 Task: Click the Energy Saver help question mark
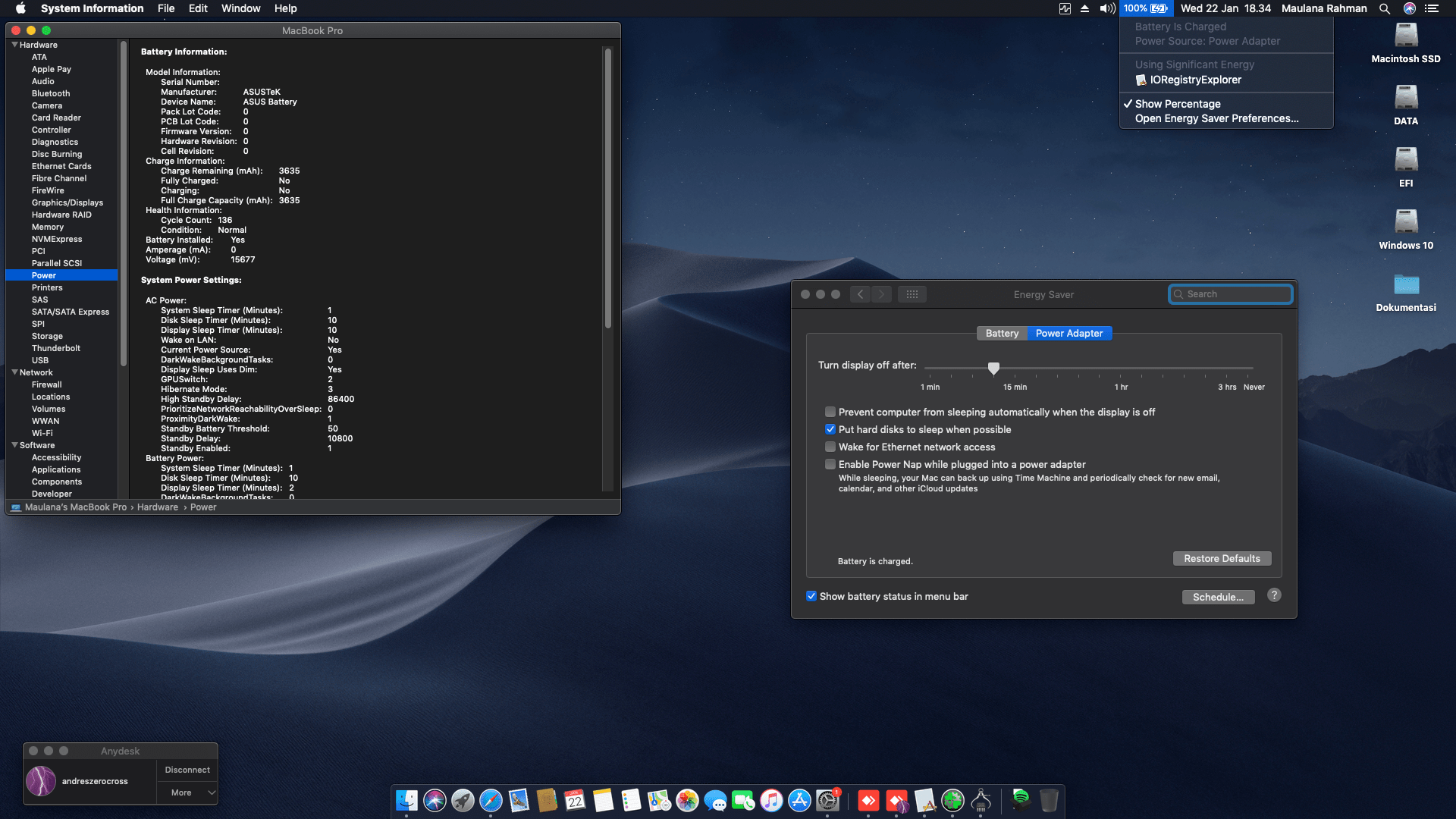tap(1274, 595)
